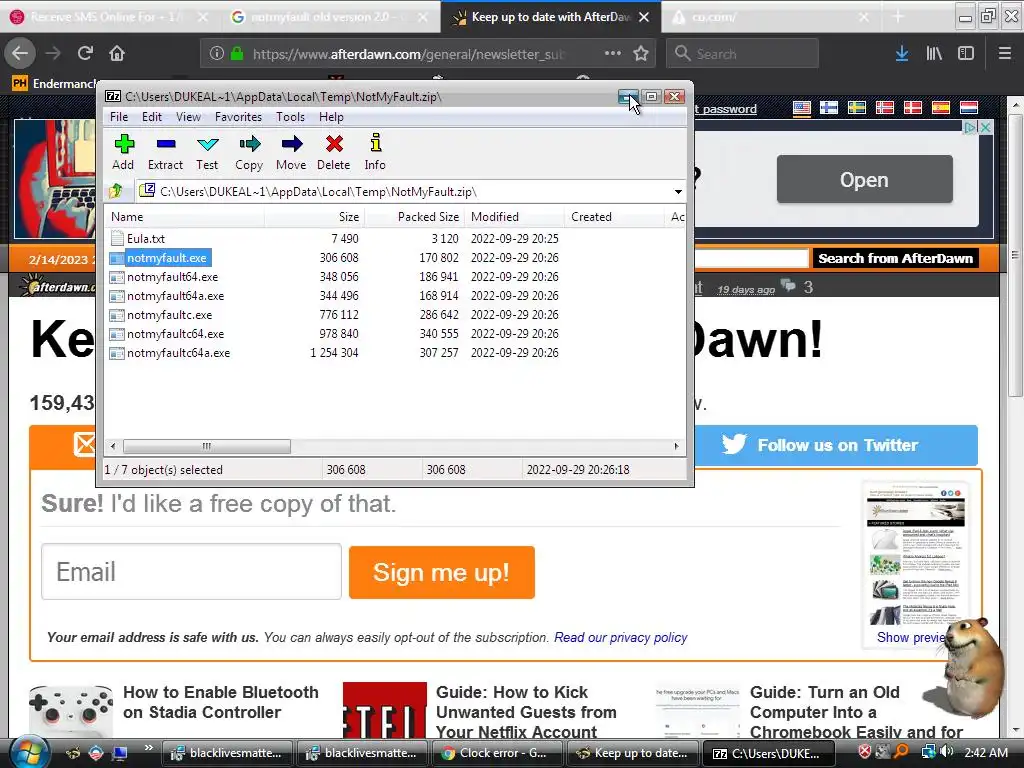This screenshot has height=768, width=1024.
Task: Click the Email input field
Action: [x=191, y=571]
